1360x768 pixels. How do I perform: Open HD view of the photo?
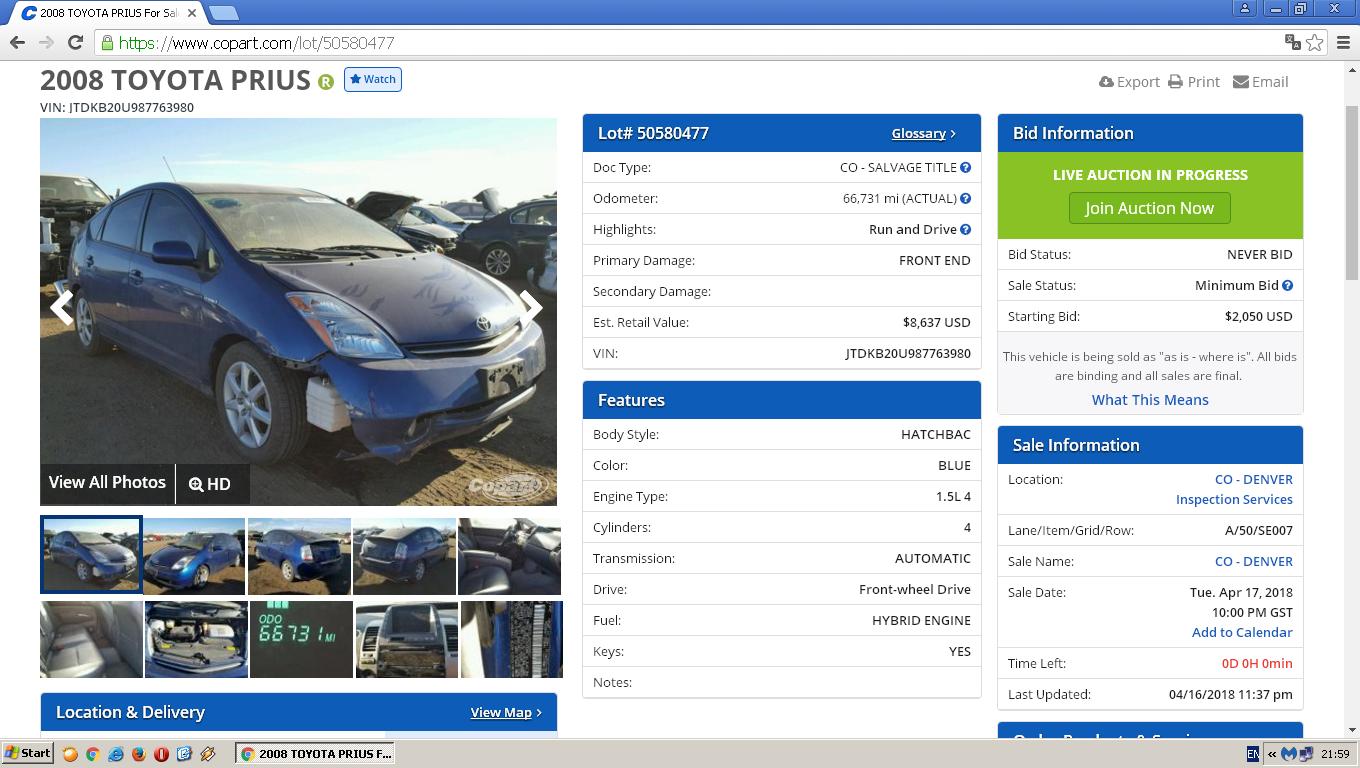(x=210, y=484)
